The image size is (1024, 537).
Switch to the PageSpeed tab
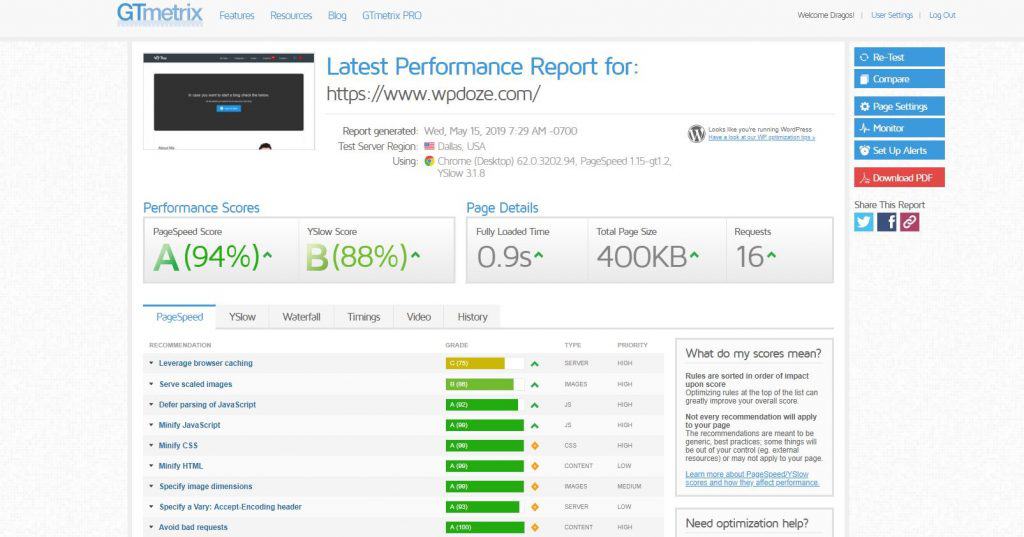(180, 317)
